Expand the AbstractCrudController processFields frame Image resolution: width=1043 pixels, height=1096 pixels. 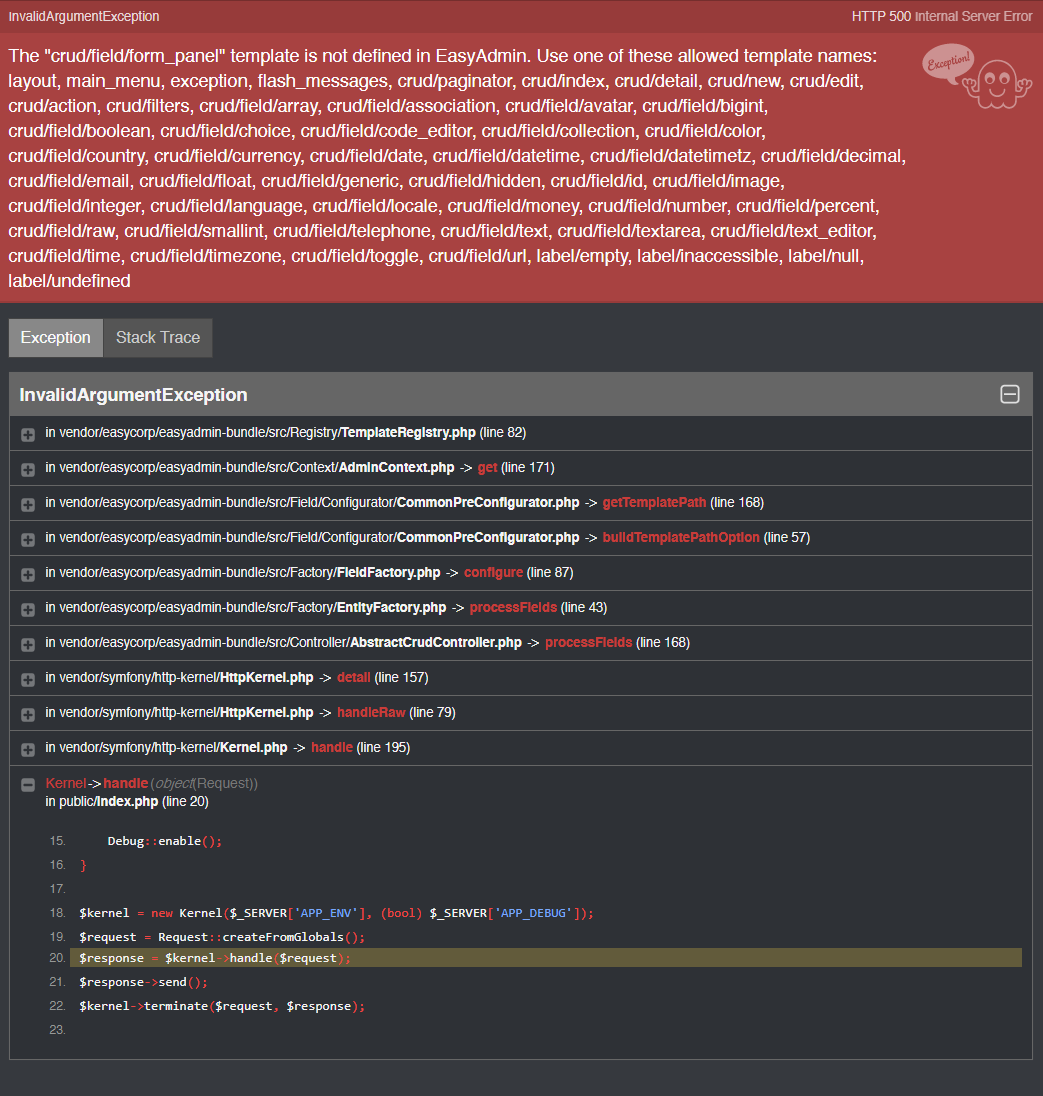27,643
